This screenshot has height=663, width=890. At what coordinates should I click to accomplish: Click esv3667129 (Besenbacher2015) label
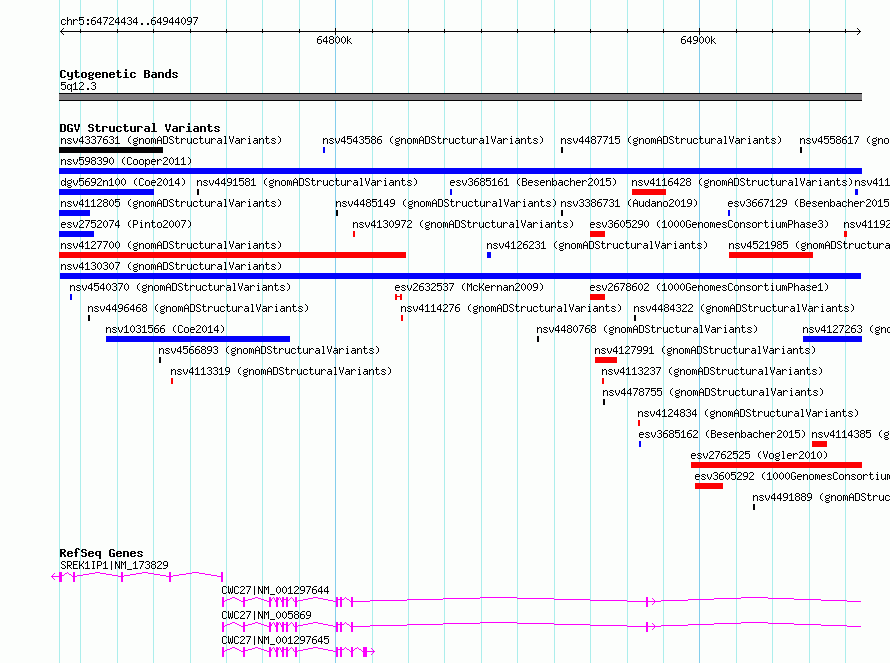[x=808, y=203]
